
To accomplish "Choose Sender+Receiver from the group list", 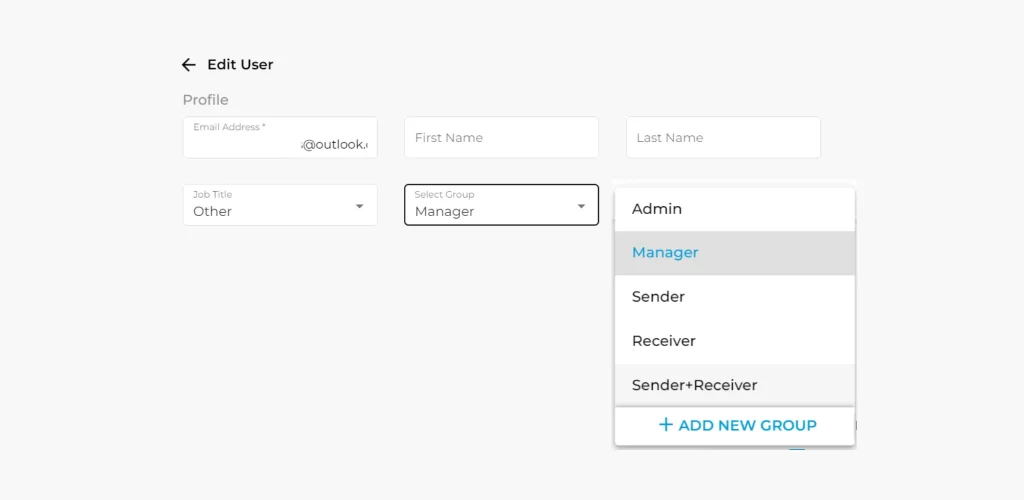I will pyautogui.click(x=735, y=385).
